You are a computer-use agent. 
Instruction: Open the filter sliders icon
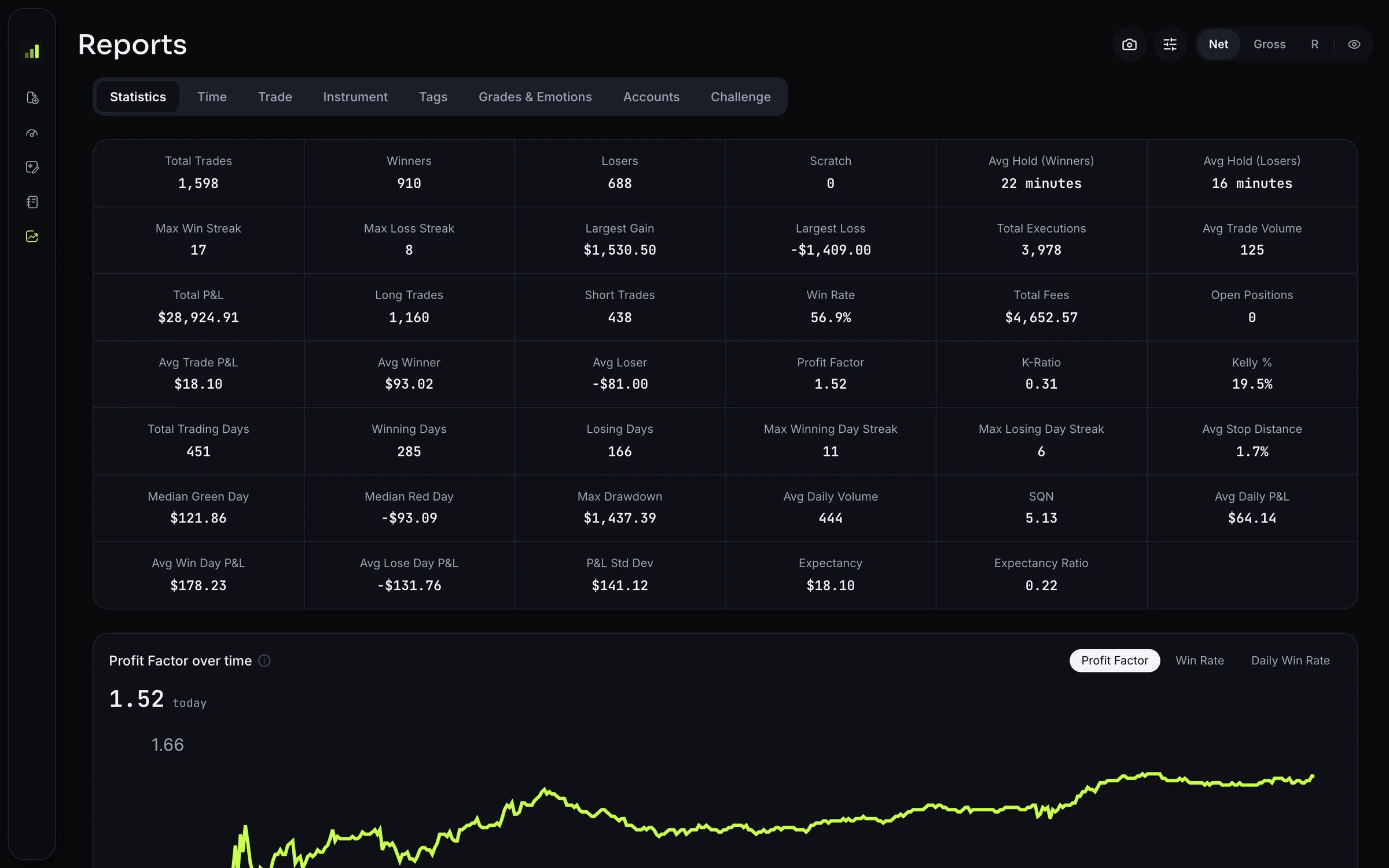(x=1170, y=45)
